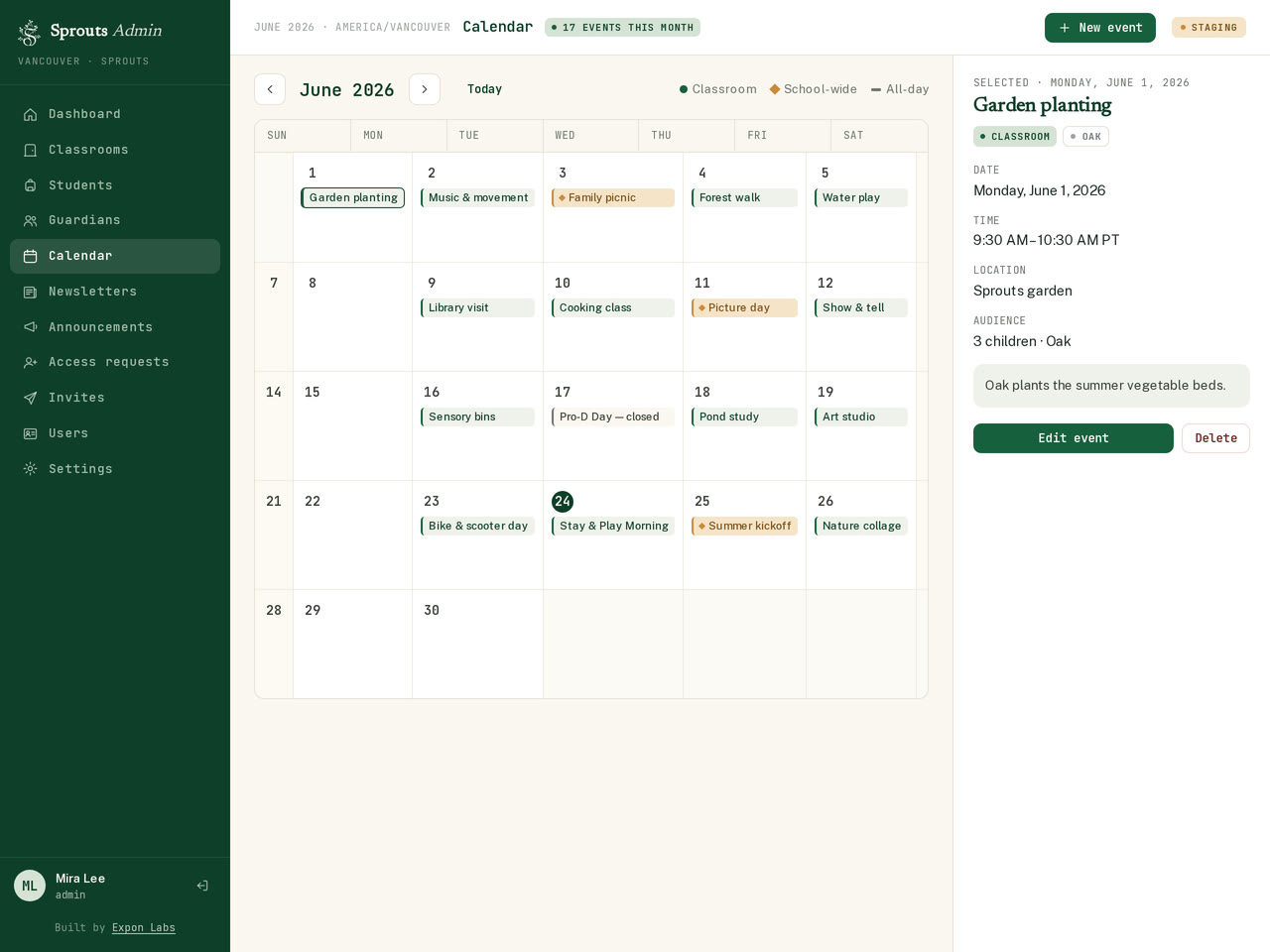Open the Nature collage event
The image size is (1270, 952).
coord(861,527)
